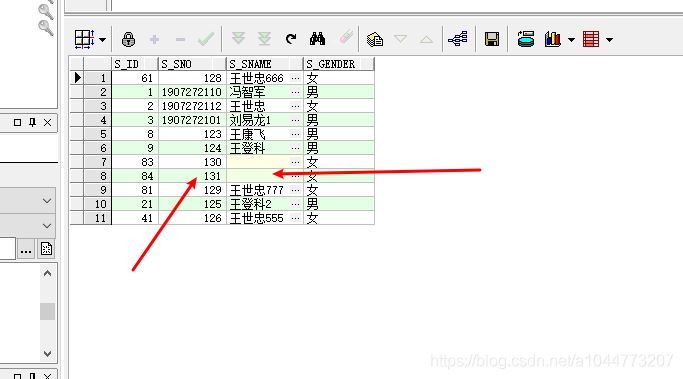Open query by example icon
Screen dimensions: 683x379
pyautogui.click(x=375, y=39)
